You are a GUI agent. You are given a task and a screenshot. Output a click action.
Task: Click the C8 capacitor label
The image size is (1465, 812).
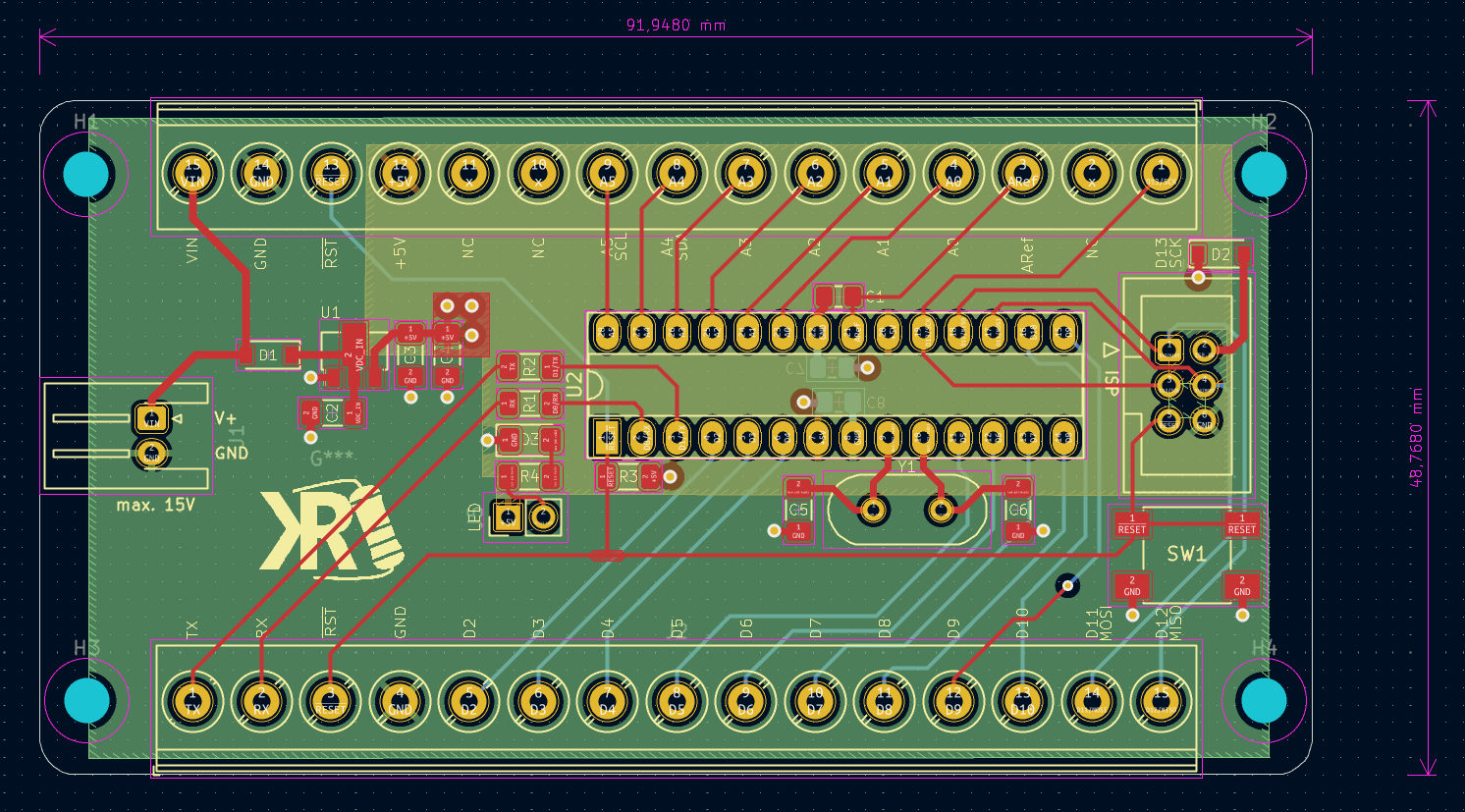[875, 404]
